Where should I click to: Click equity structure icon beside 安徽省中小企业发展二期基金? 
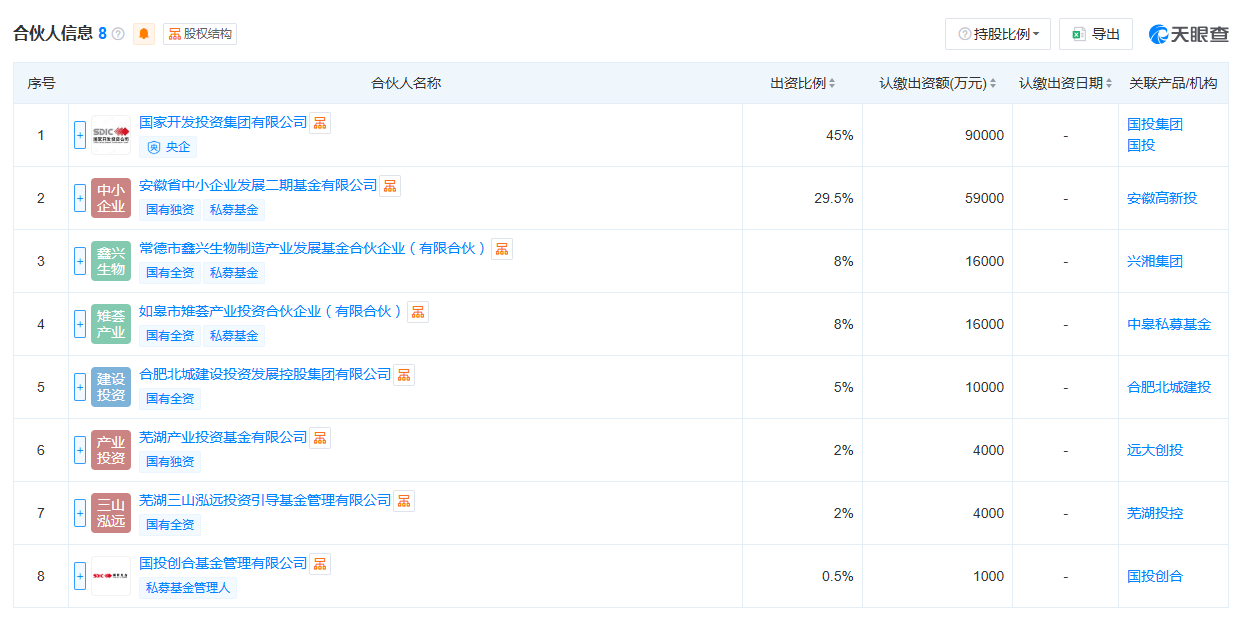[x=390, y=186]
